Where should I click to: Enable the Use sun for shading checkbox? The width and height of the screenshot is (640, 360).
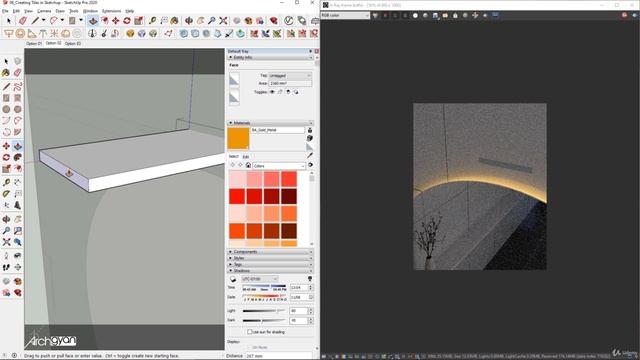click(249, 332)
